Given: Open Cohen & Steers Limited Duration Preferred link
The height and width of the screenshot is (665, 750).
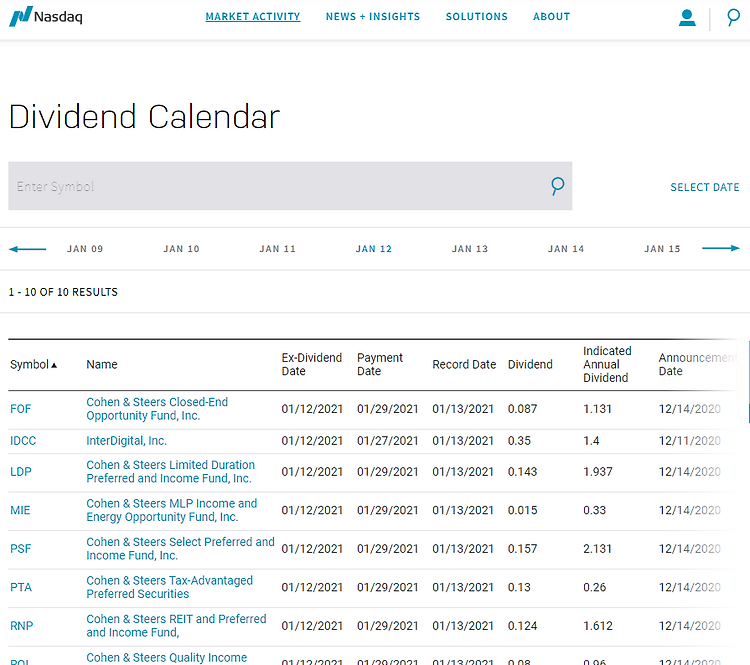Looking at the screenshot, I should point(170,472).
